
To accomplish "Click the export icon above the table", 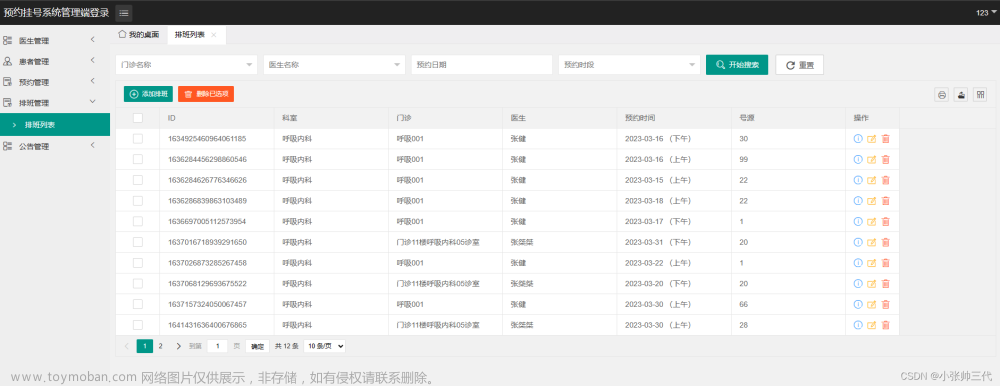I will click(x=960, y=95).
